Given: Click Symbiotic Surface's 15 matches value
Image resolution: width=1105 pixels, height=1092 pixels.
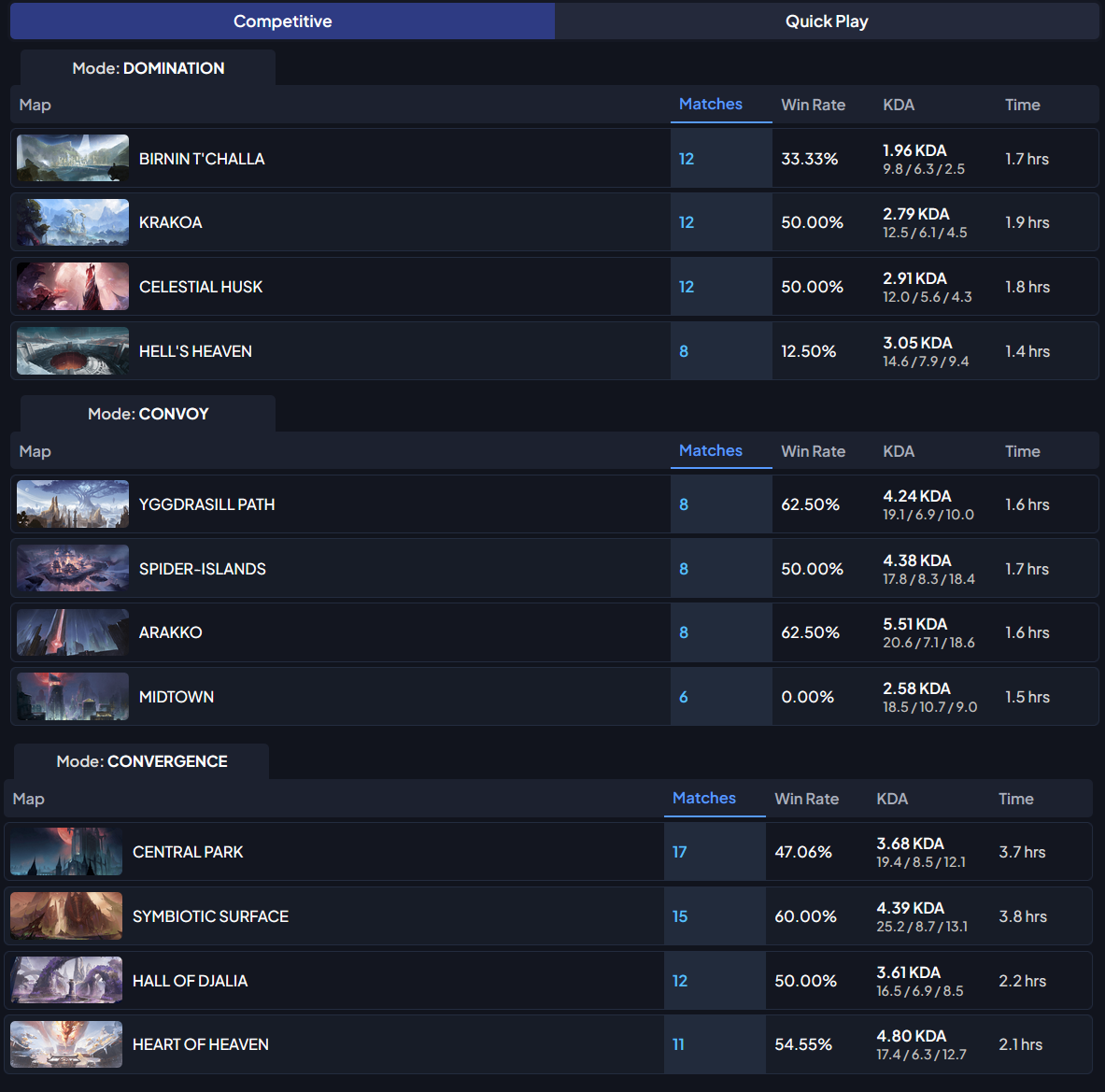Looking at the screenshot, I should tap(679, 916).
